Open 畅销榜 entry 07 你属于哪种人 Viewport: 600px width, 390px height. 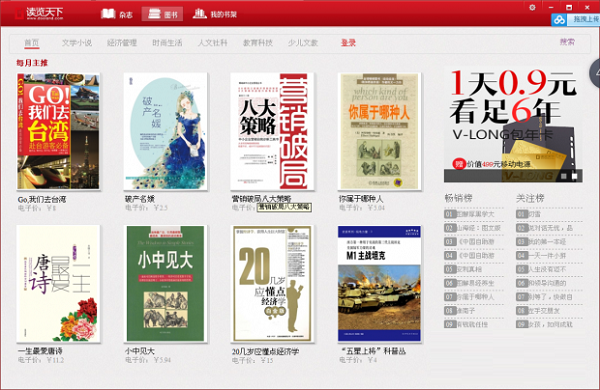[473, 297]
